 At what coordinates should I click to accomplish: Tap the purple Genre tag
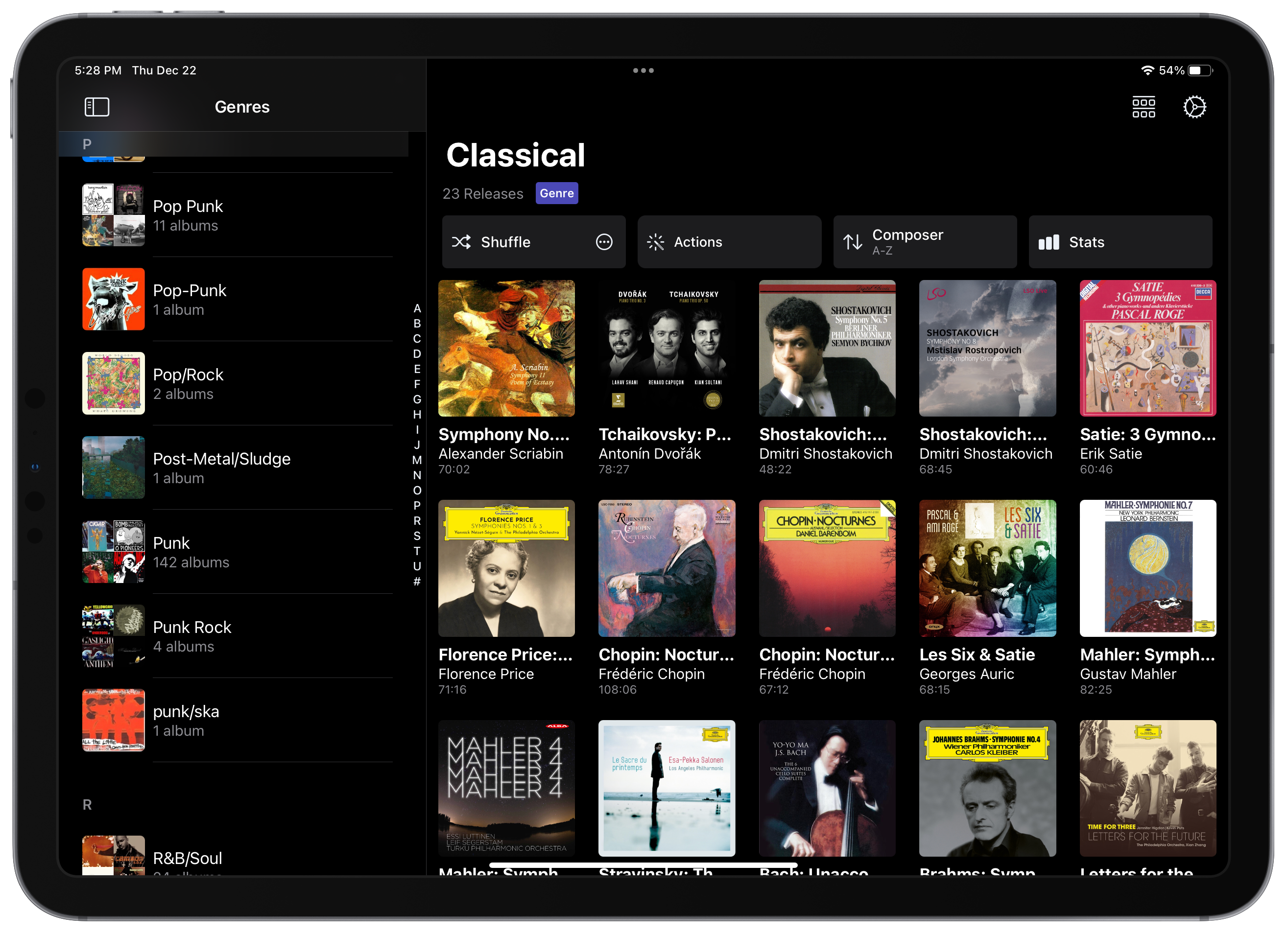[556, 193]
